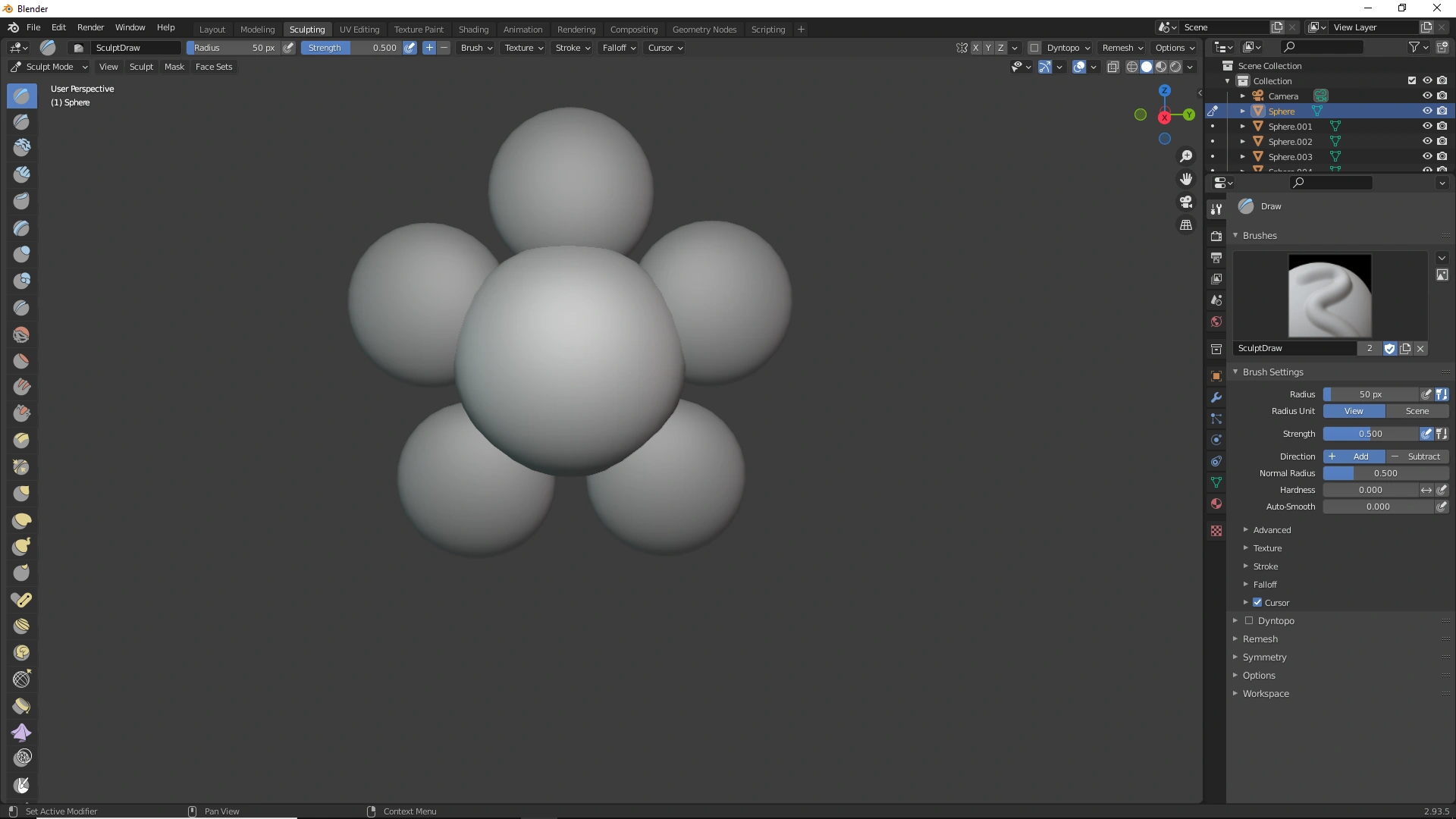1456x819 pixels.
Task: Switch to orthographic/perspective grid icon
Action: point(1186,225)
